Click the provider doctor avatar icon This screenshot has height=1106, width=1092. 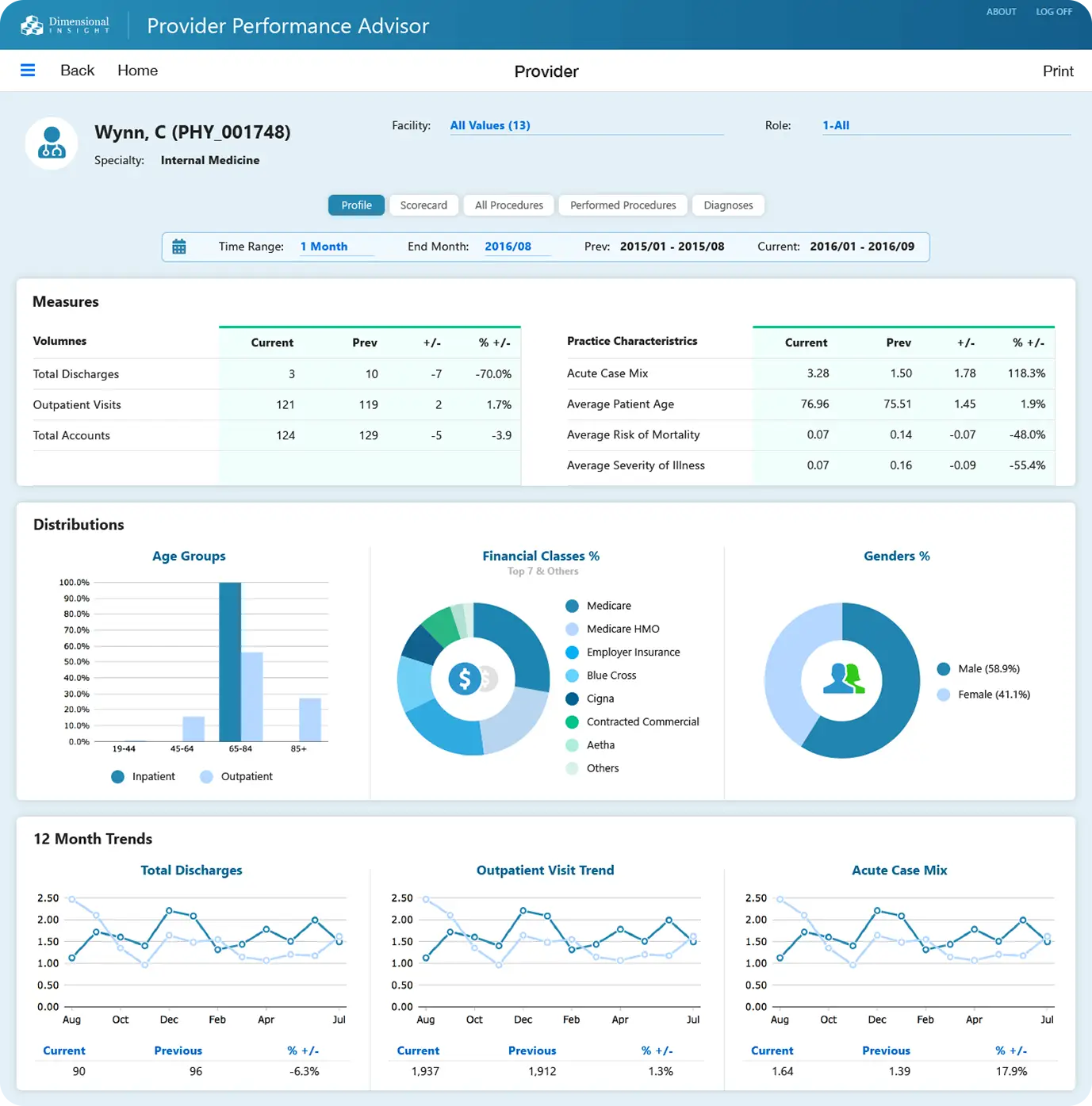(x=52, y=144)
